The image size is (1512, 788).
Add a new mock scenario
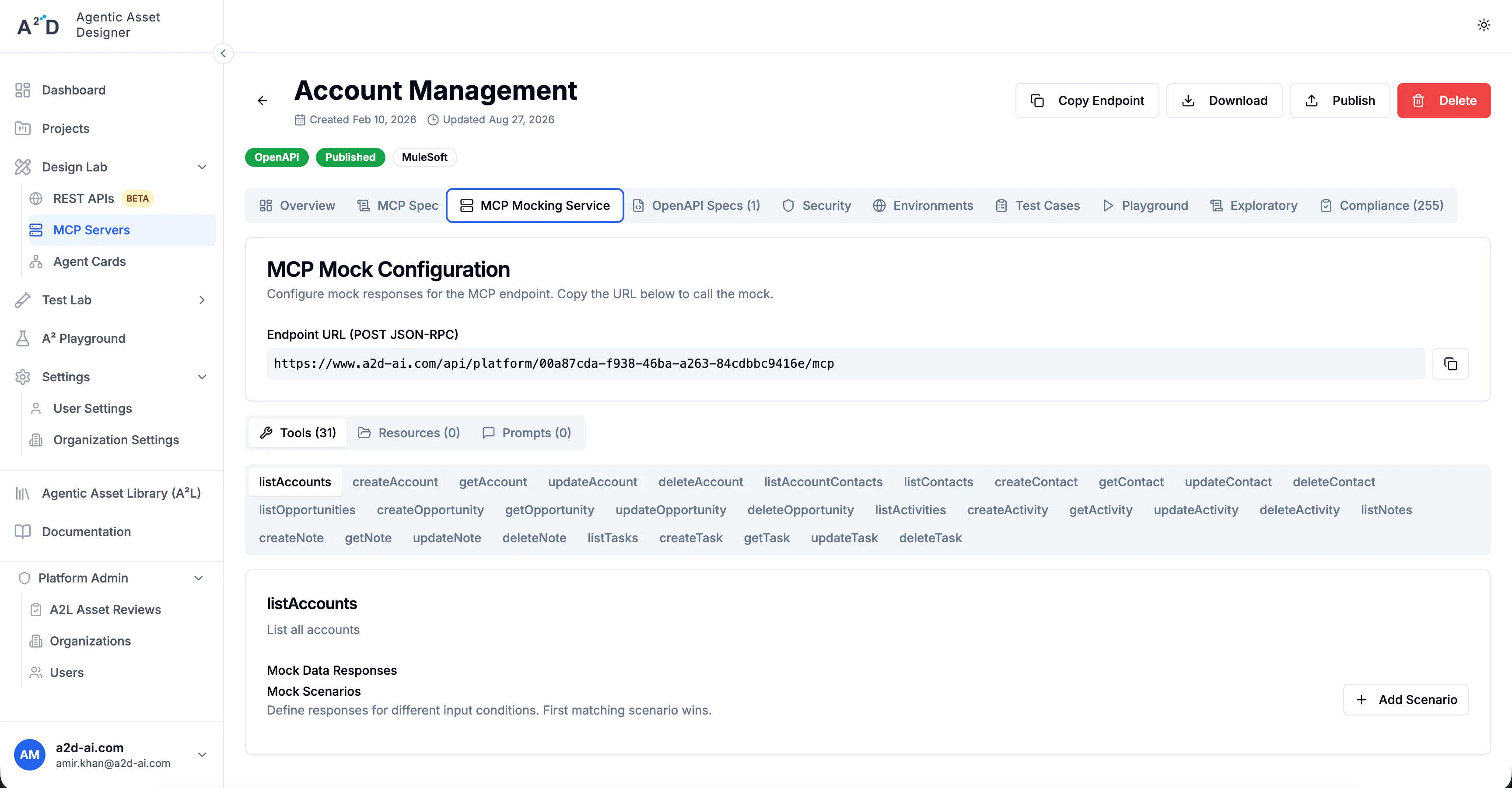(1406, 699)
